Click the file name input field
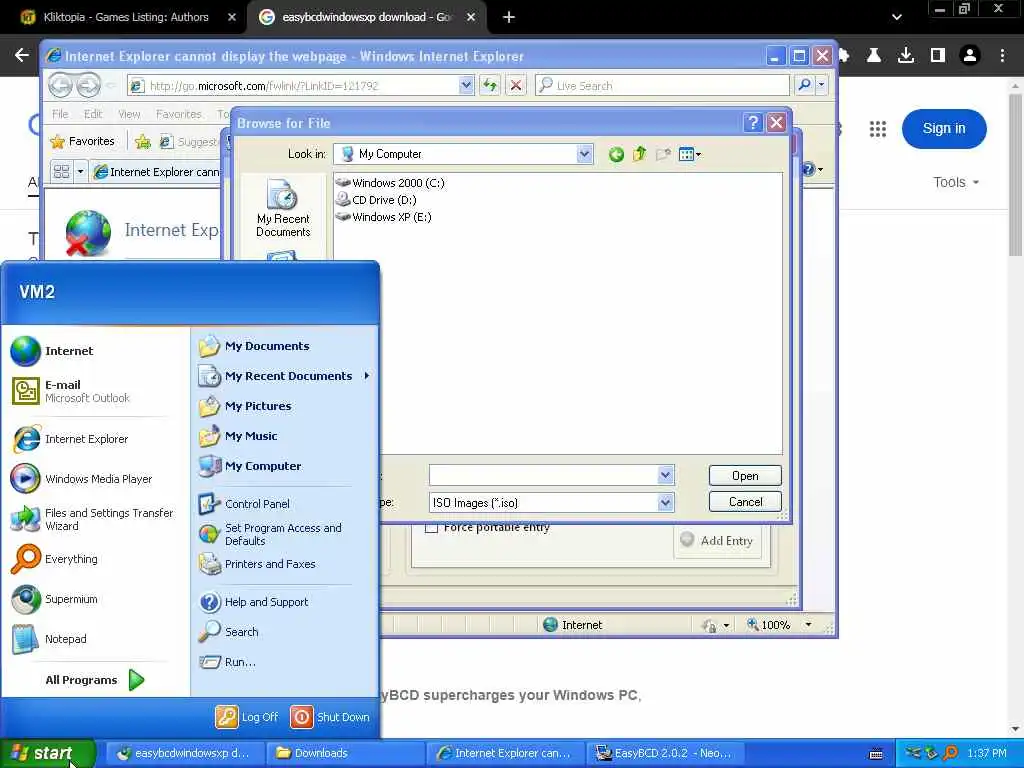The height and width of the screenshot is (768, 1024). coord(544,475)
